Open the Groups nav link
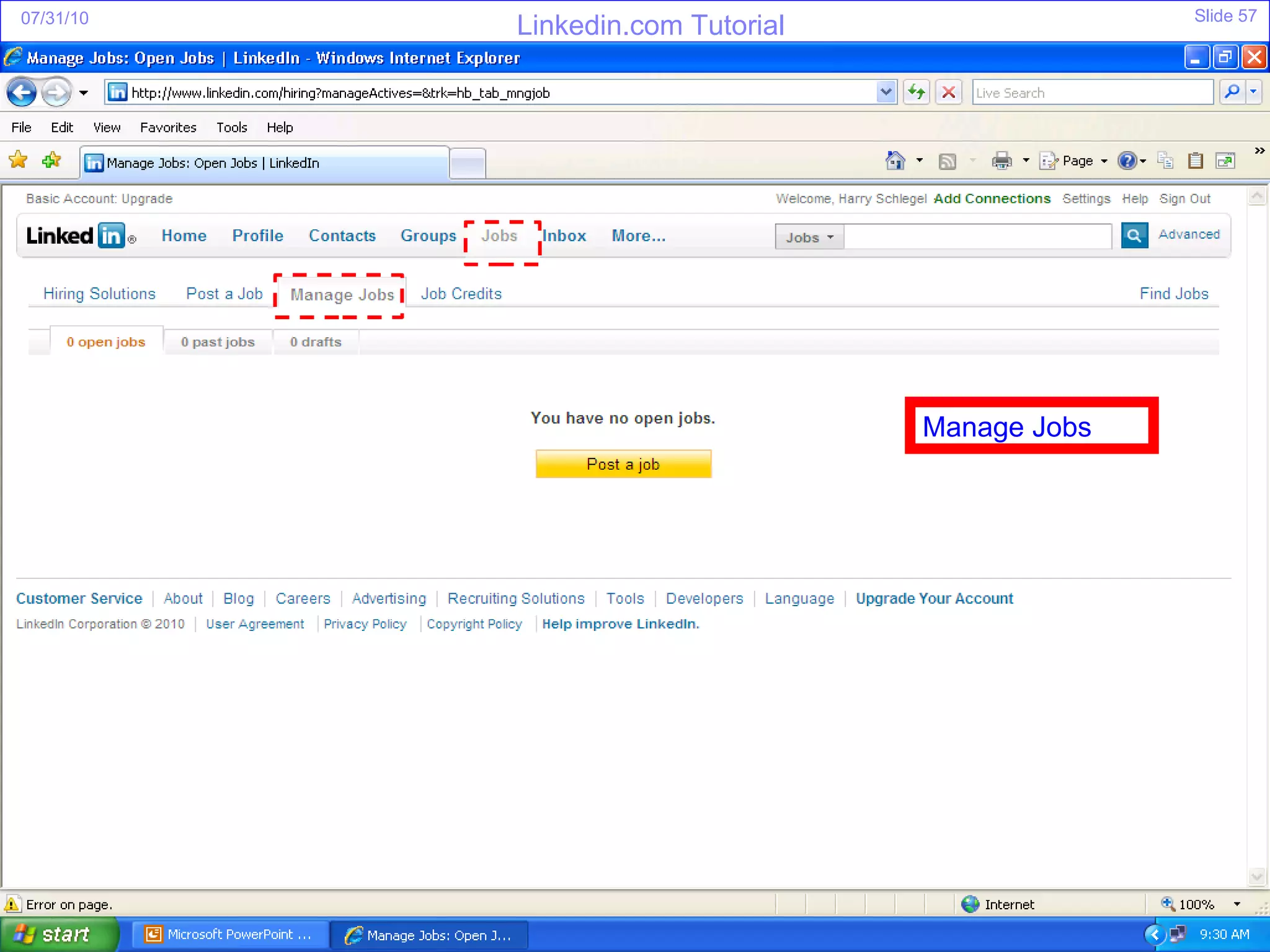This screenshot has height=952, width=1270. pos(428,236)
